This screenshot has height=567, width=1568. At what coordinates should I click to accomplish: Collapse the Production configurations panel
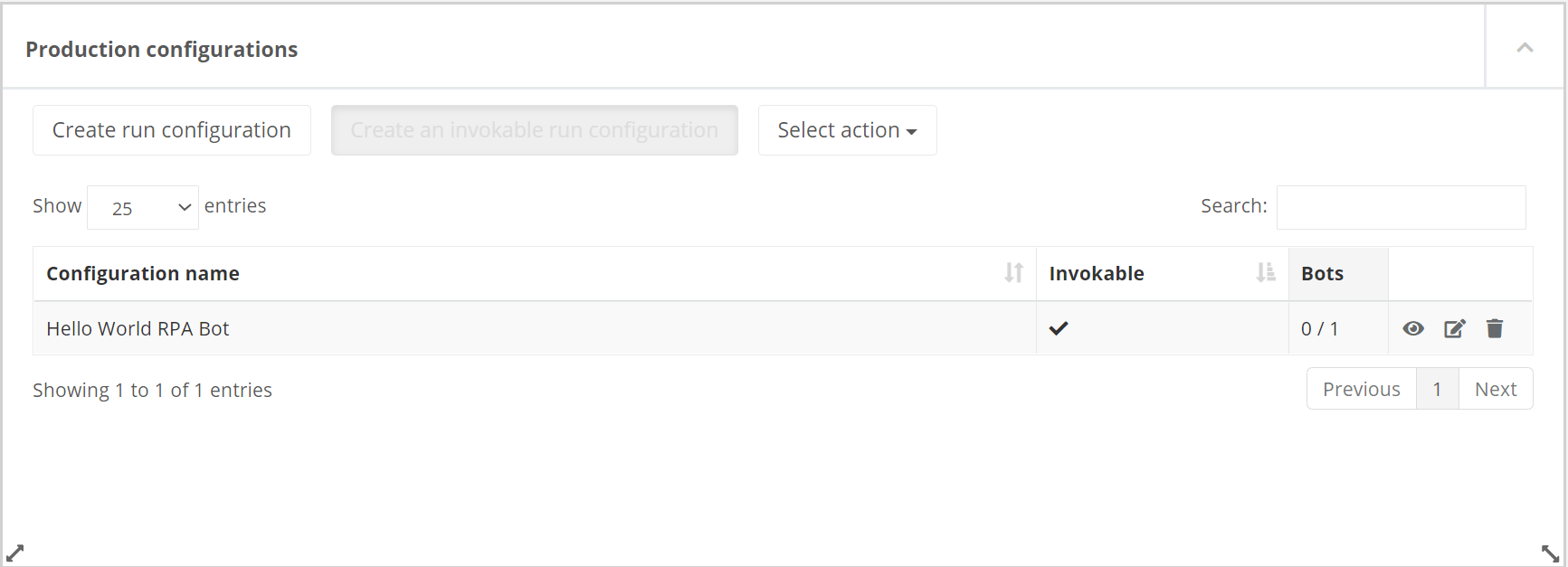1525,47
